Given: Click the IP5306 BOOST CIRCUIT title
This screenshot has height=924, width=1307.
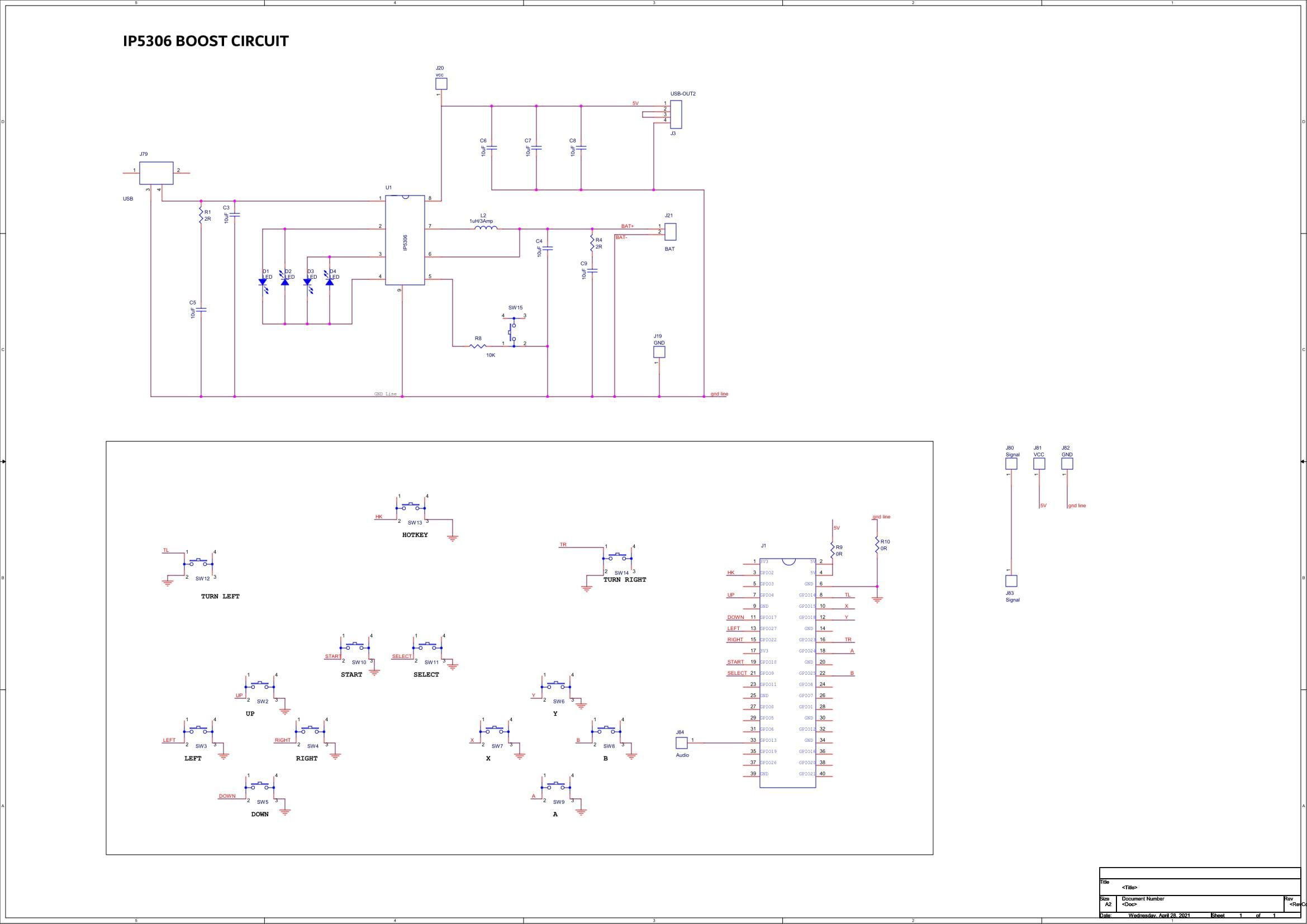Looking at the screenshot, I should coord(206,41).
